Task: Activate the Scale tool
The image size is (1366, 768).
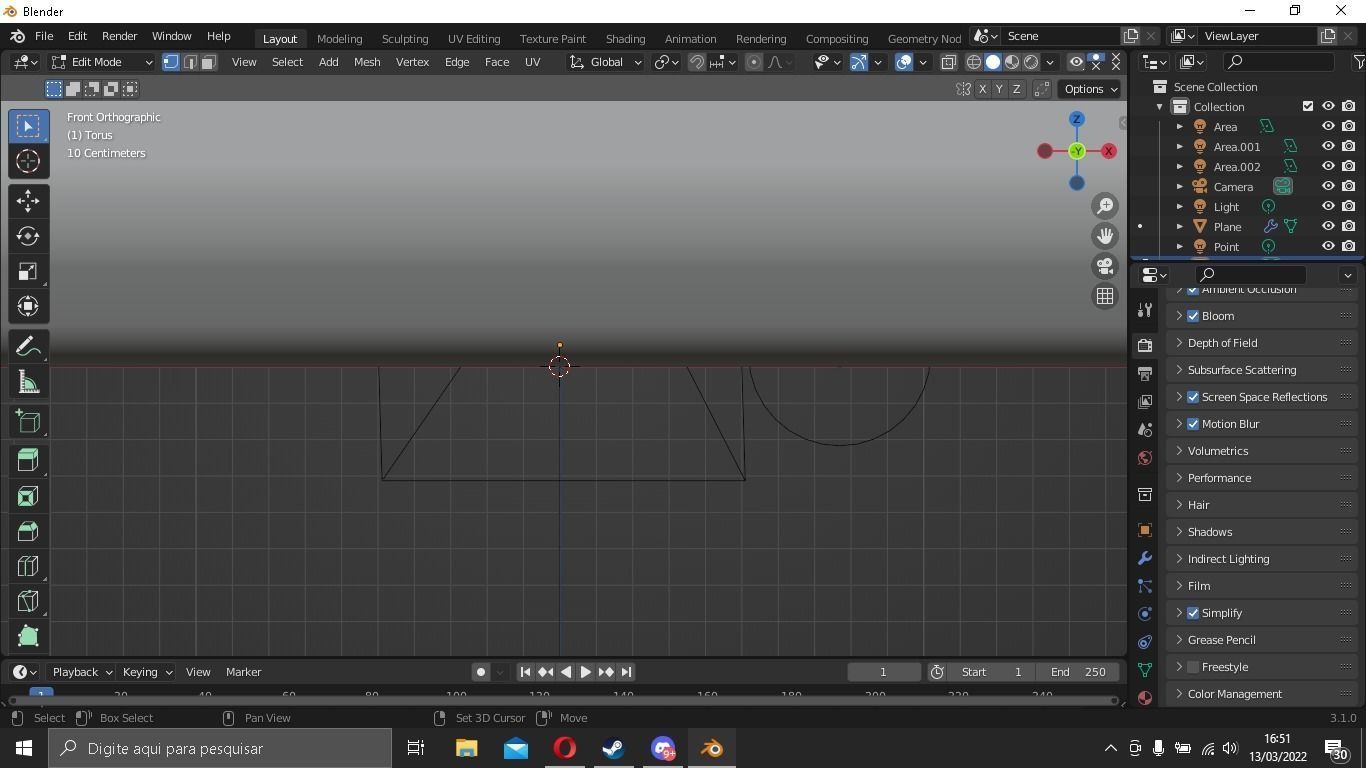Action: [28, 272]
